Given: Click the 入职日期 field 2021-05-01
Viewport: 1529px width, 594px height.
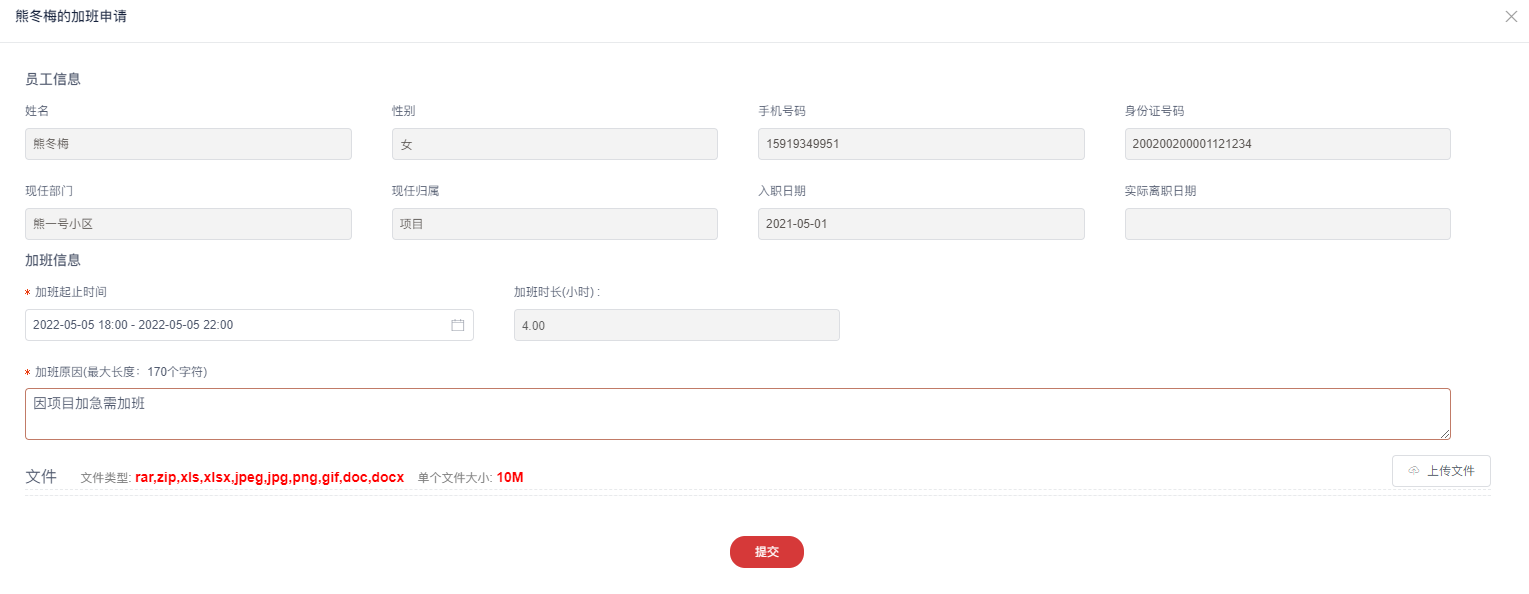Looking at the screenshot, I should click(921, 224).
